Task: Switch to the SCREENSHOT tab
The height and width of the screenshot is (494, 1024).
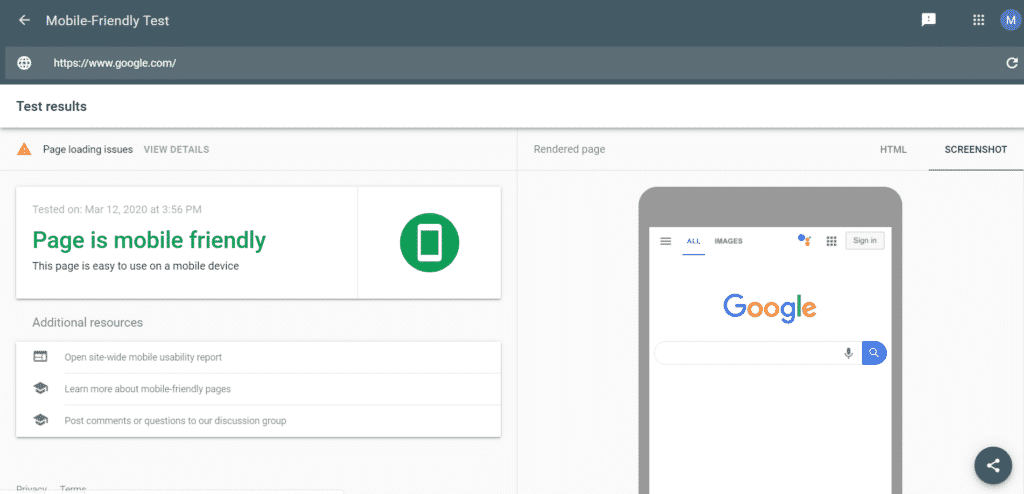Action: click(x=976, y=150)
